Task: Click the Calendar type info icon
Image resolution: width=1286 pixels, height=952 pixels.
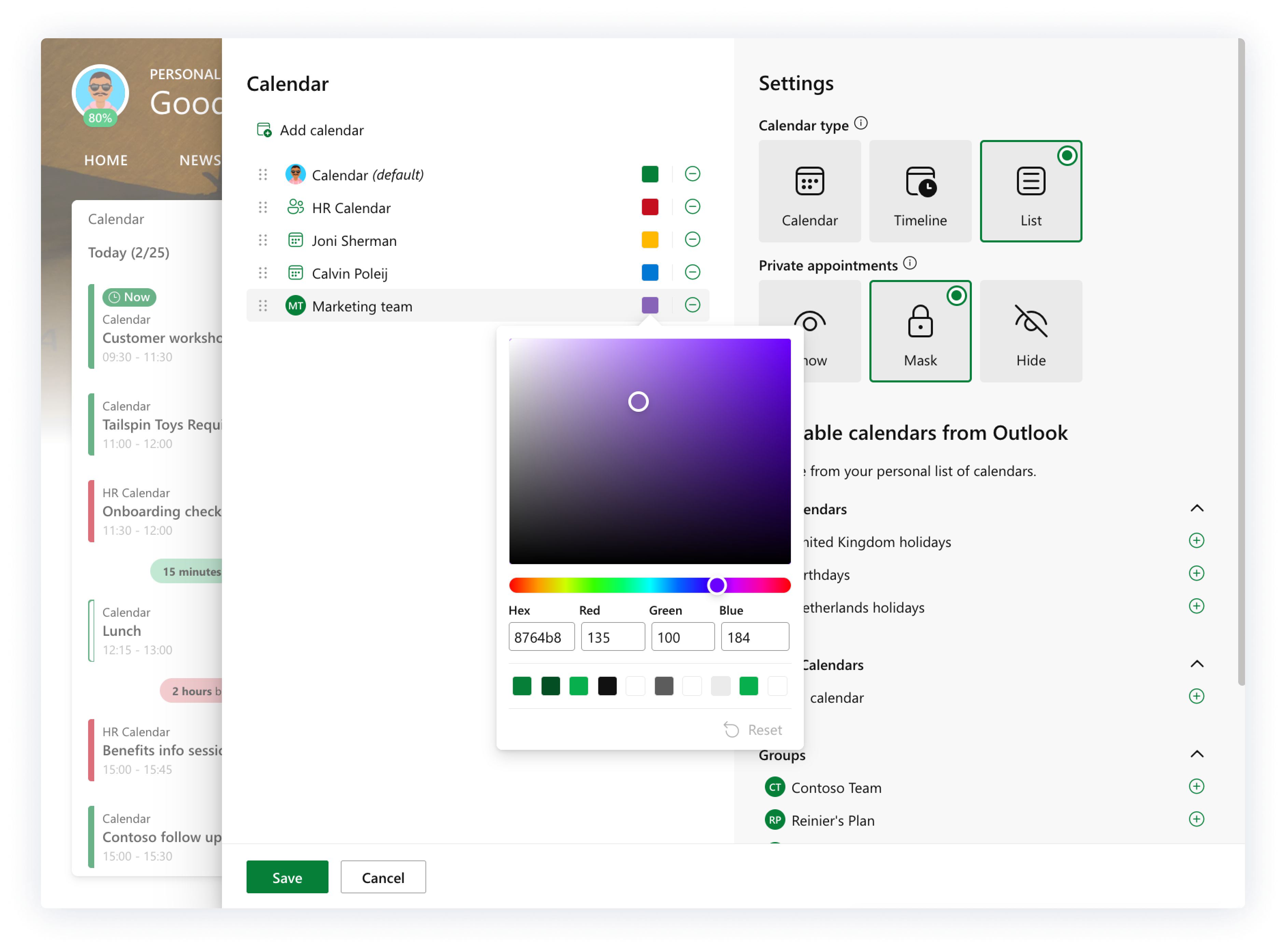Action: tap(860, 123)
